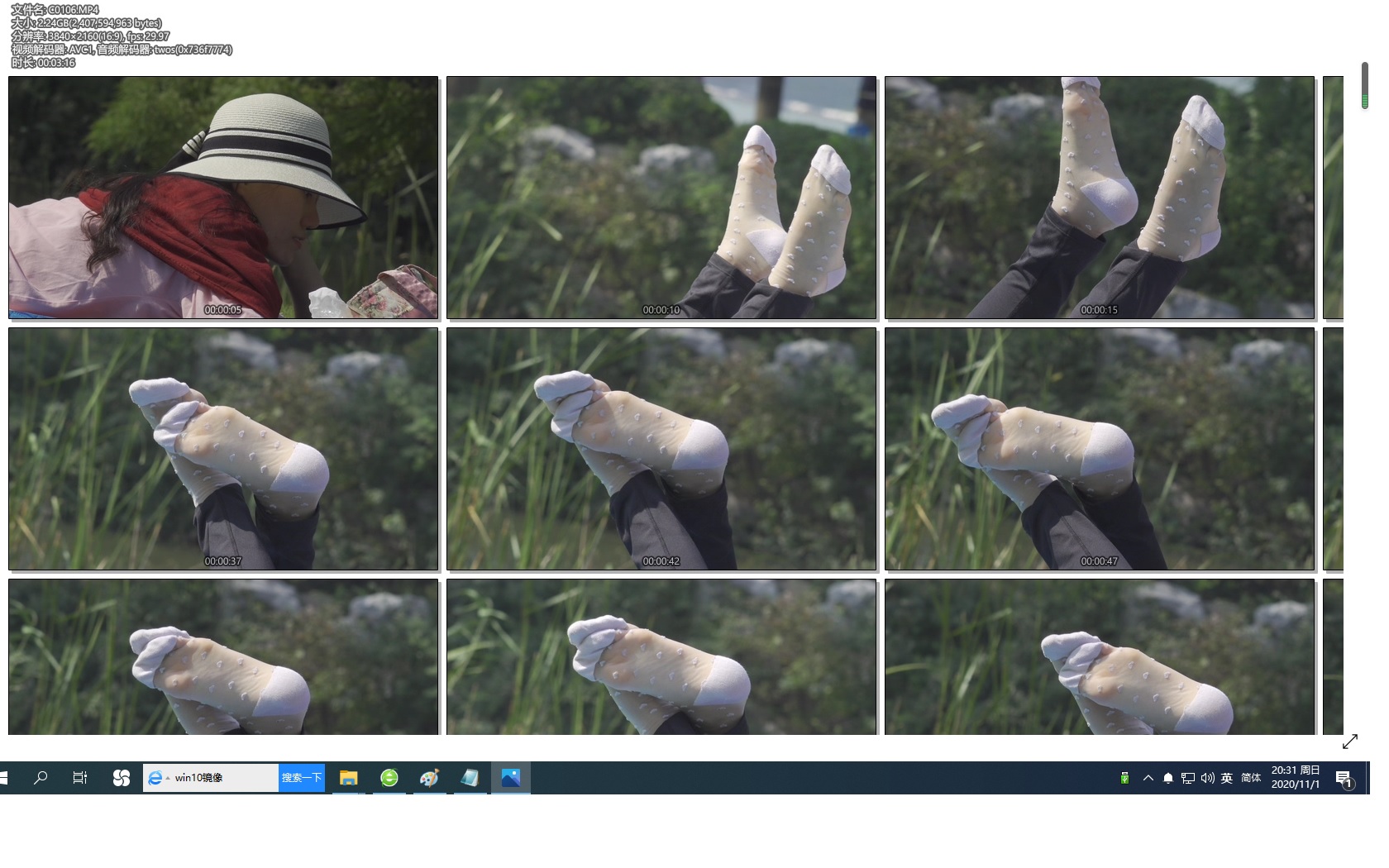Open the search engine dropdown arrow beside IE icon
Image resolution: width=1389 pixels, height=868 pixels.
pos(168,779)
